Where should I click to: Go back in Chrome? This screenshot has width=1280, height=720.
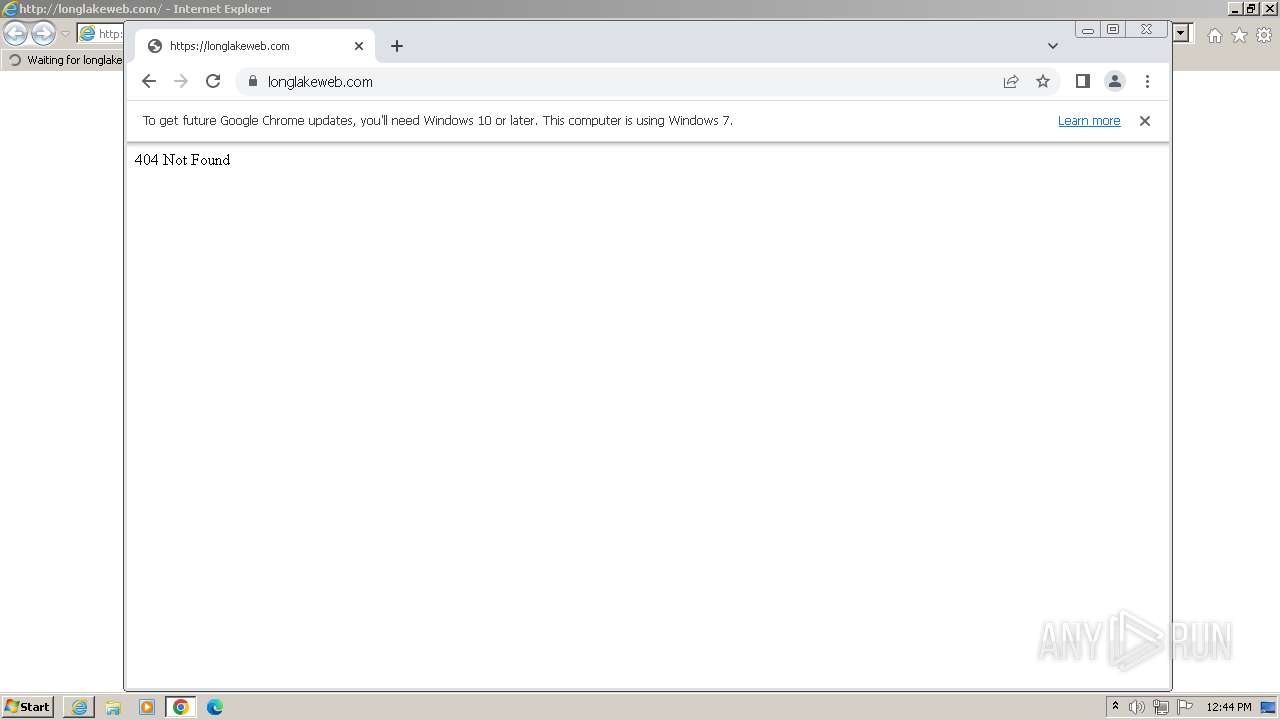pos(149,82)
